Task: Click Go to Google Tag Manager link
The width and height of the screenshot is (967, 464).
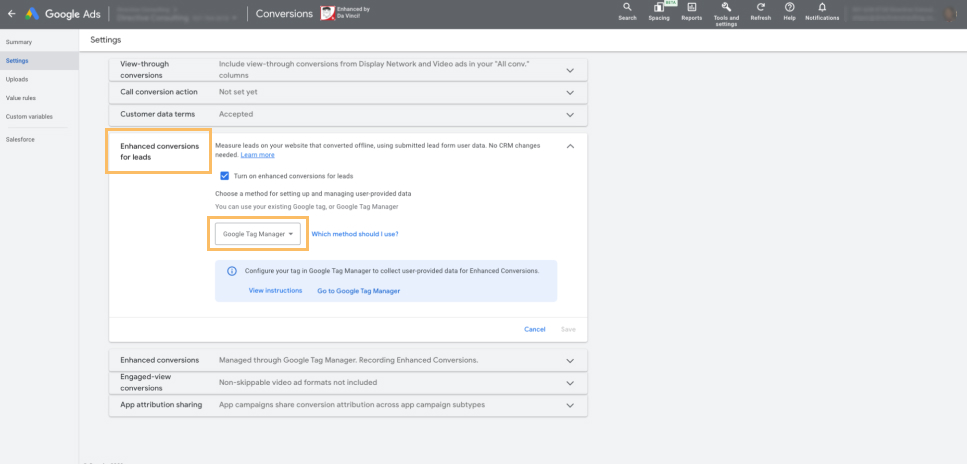Action: pos(358,291)
